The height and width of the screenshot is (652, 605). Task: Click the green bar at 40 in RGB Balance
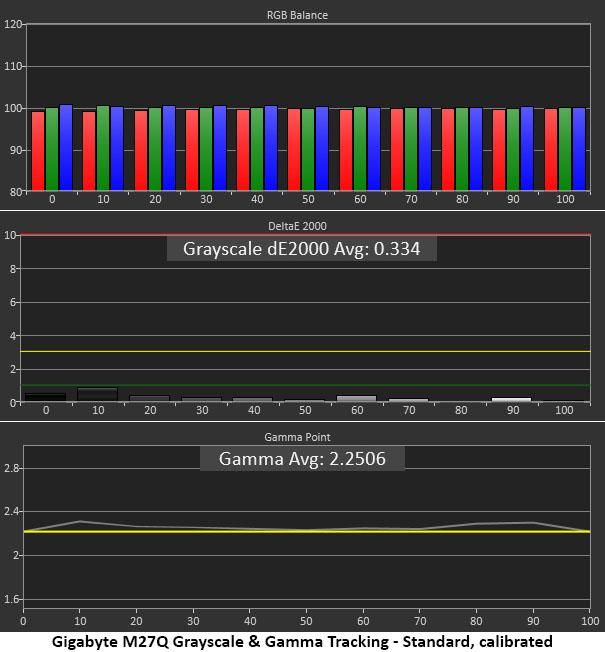click(257, 149)
